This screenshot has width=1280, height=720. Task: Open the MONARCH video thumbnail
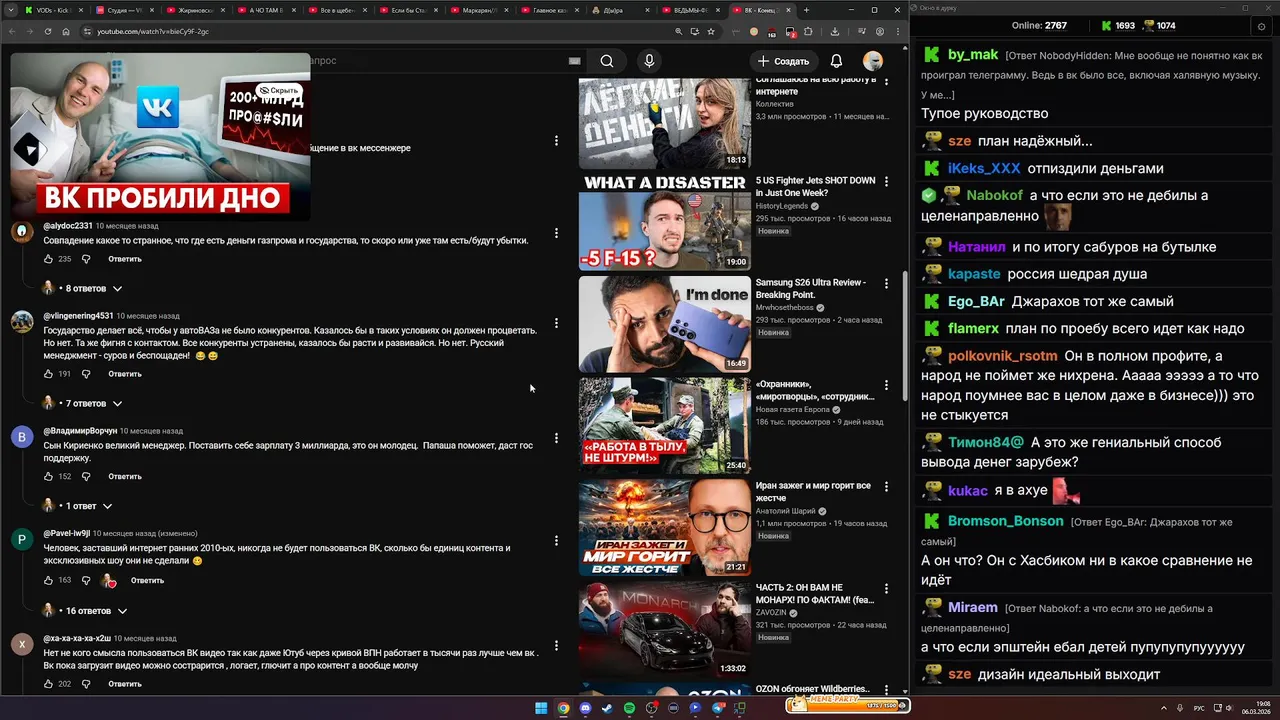pyautogui.click(x=664, y=629)
